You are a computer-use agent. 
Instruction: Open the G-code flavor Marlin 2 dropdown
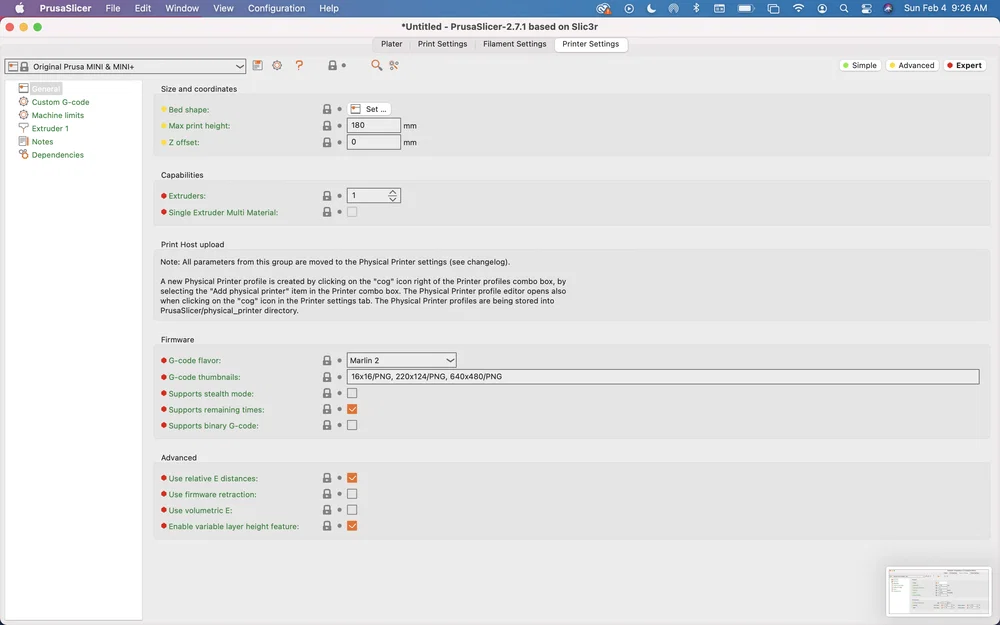click(x=401, y=360)
